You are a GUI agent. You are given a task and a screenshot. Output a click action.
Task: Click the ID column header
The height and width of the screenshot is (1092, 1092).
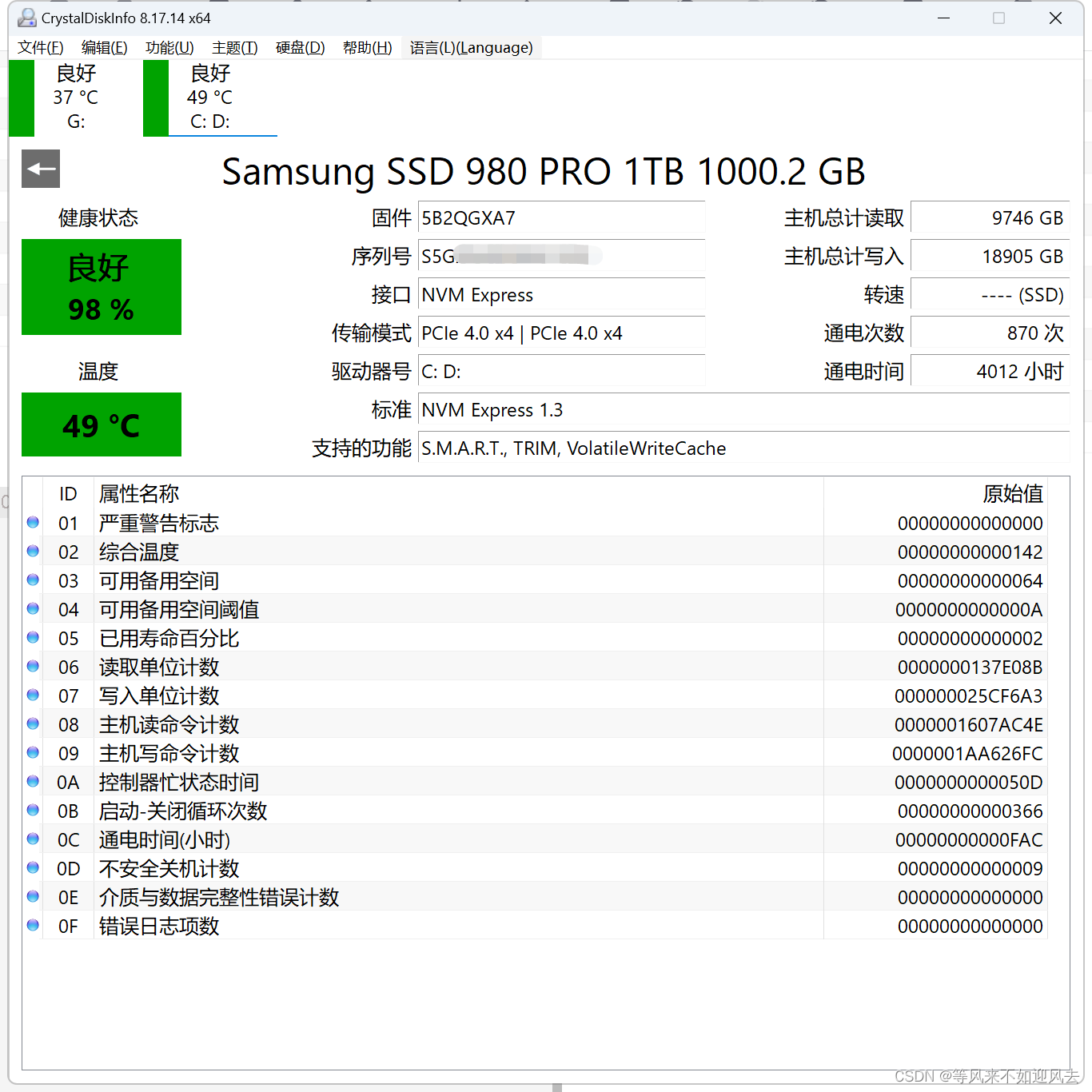(x=68, y=493)
